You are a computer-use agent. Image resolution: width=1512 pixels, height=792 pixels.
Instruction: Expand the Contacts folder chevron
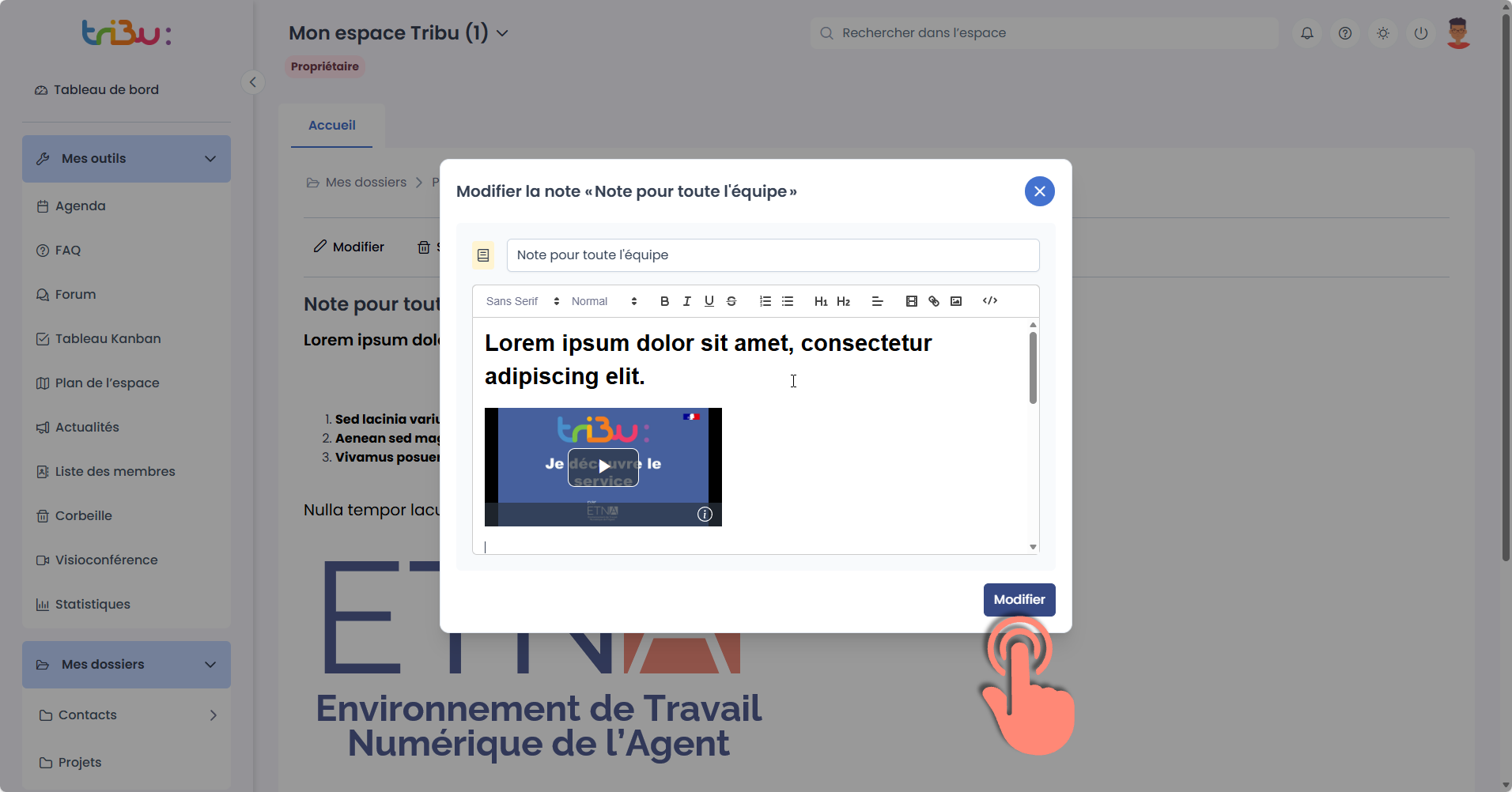tap(213, 715)
